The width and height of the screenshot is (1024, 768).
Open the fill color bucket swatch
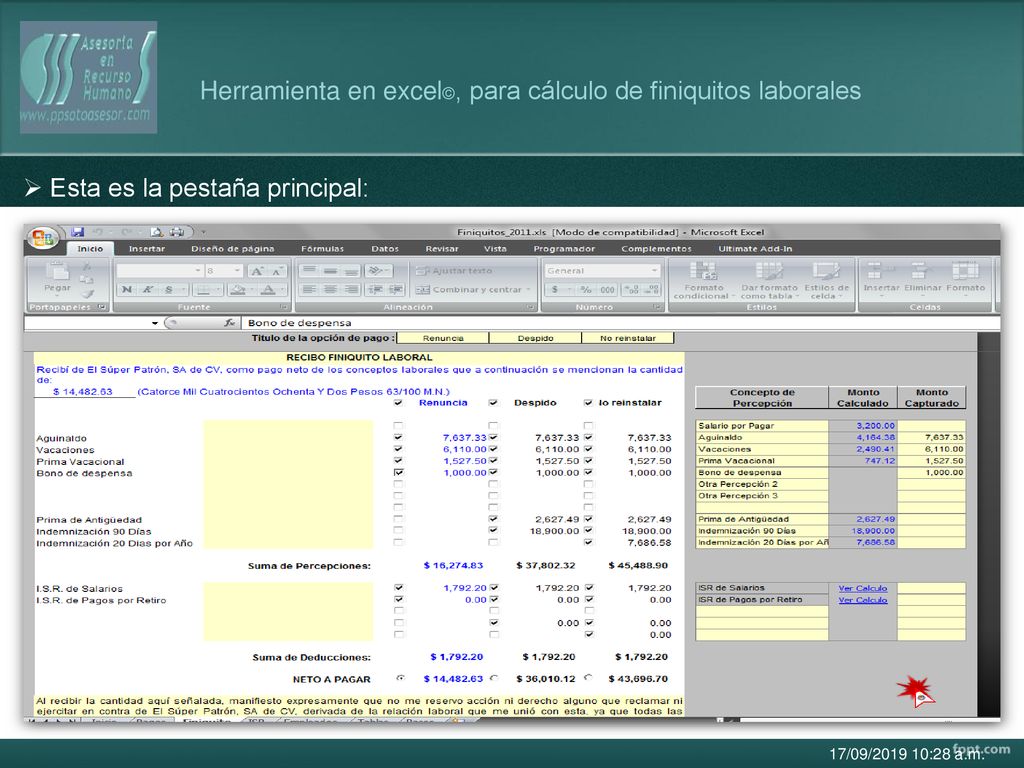click(x=238, y=289)
